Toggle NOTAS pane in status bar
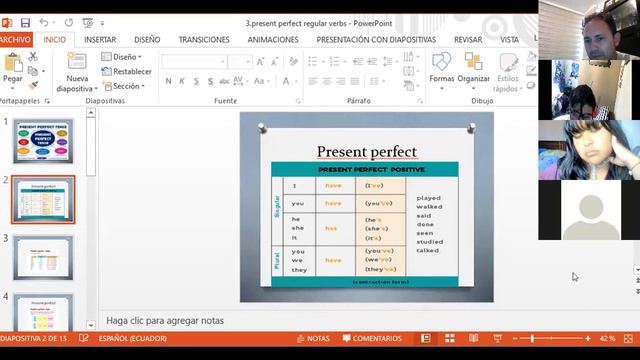This screenshot has width=640, height=360. click(313, 338)
